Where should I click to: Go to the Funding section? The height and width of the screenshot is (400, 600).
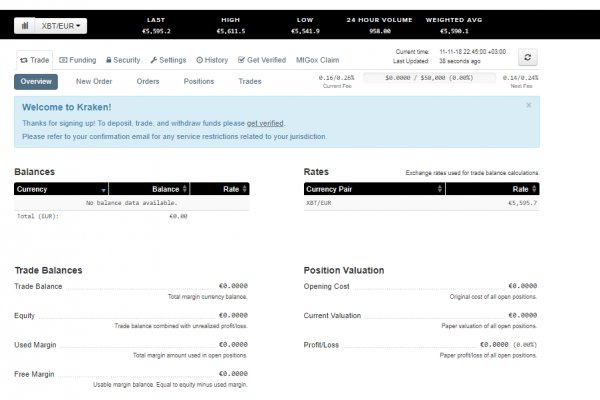pyautogui.click(x=78, y=60)
